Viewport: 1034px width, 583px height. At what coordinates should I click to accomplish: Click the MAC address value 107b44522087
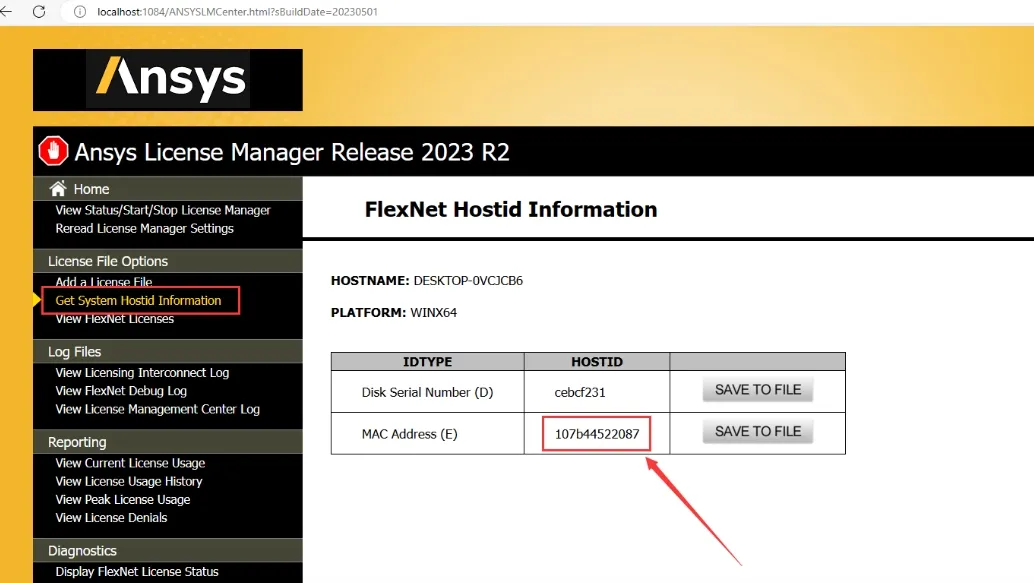pos(597,434)
